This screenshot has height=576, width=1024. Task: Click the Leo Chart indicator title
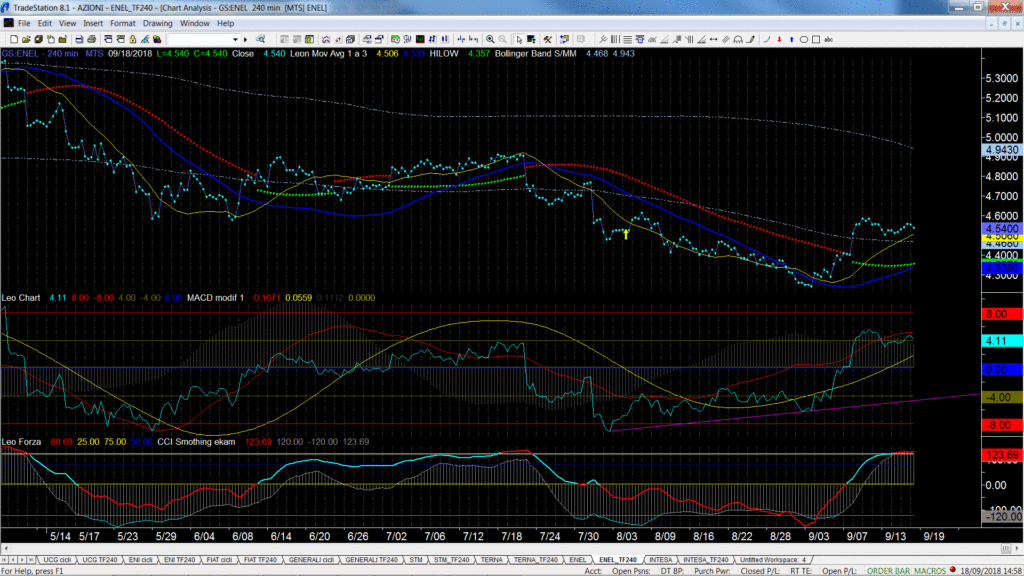[21, 298]
